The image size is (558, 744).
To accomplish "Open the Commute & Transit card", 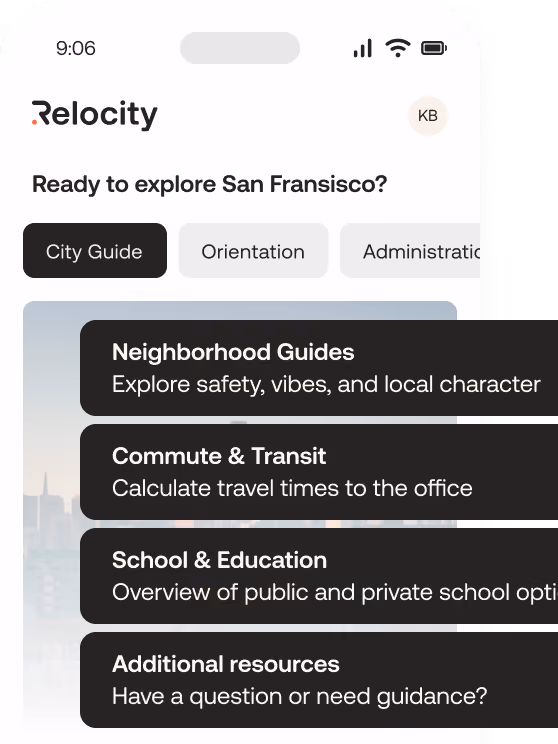I will (x=319, y=472).
